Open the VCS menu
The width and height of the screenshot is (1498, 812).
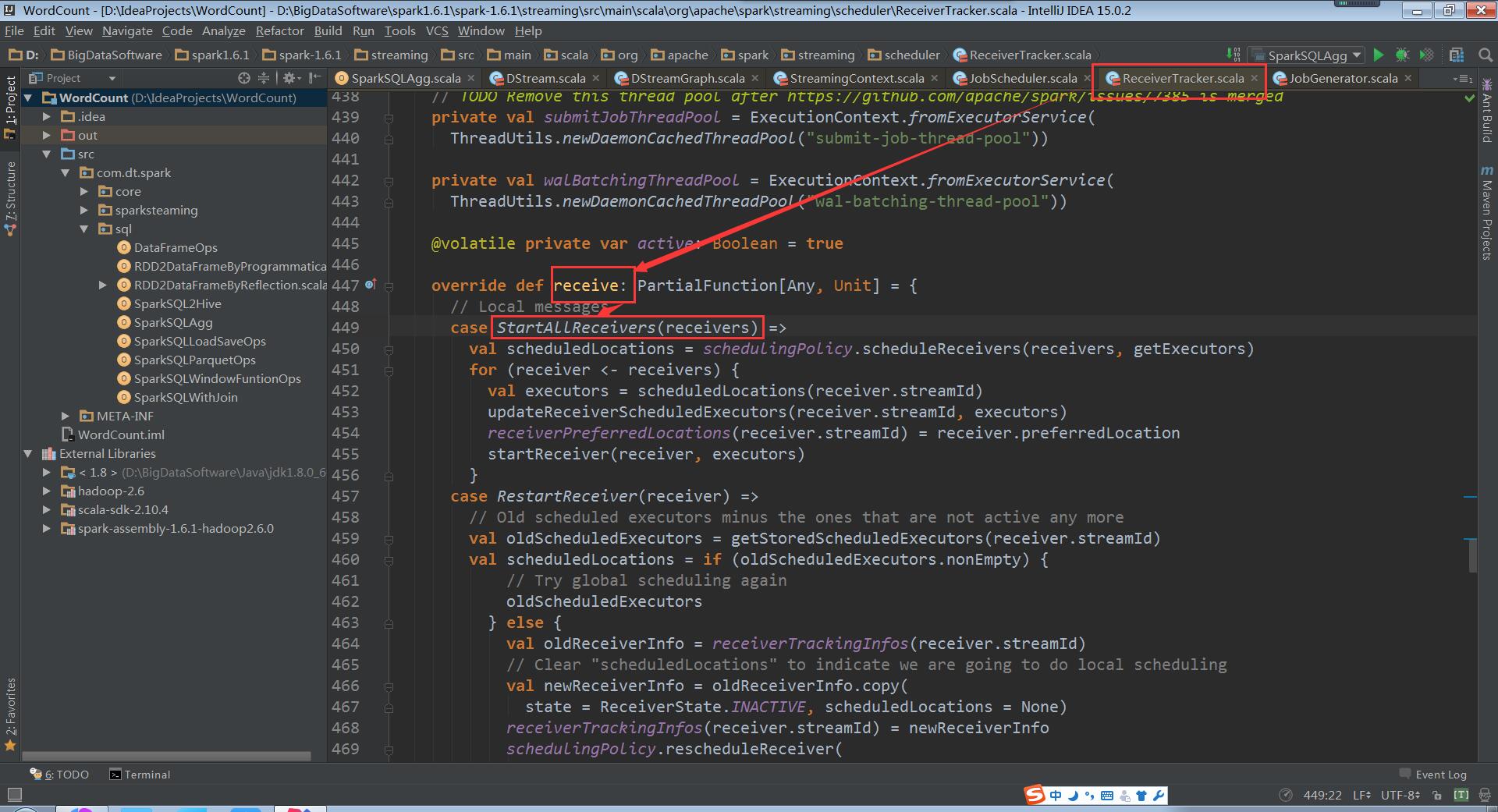(437, 30)
